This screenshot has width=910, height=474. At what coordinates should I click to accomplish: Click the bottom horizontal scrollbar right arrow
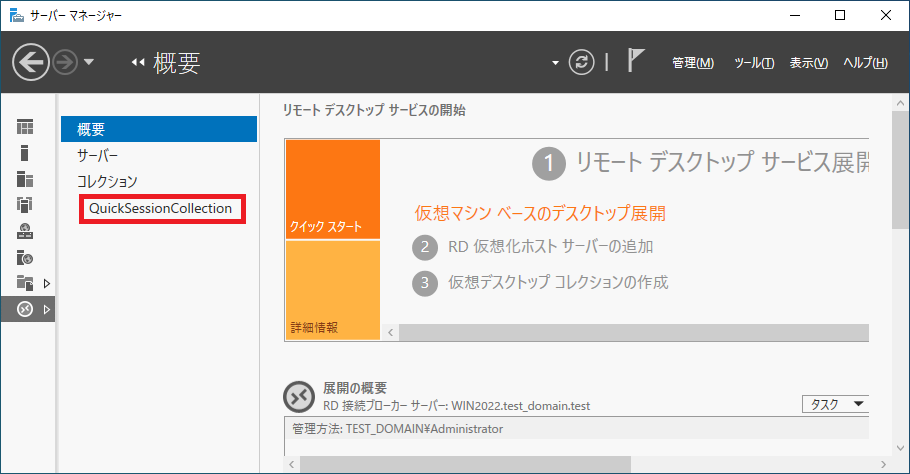[883, 464]
